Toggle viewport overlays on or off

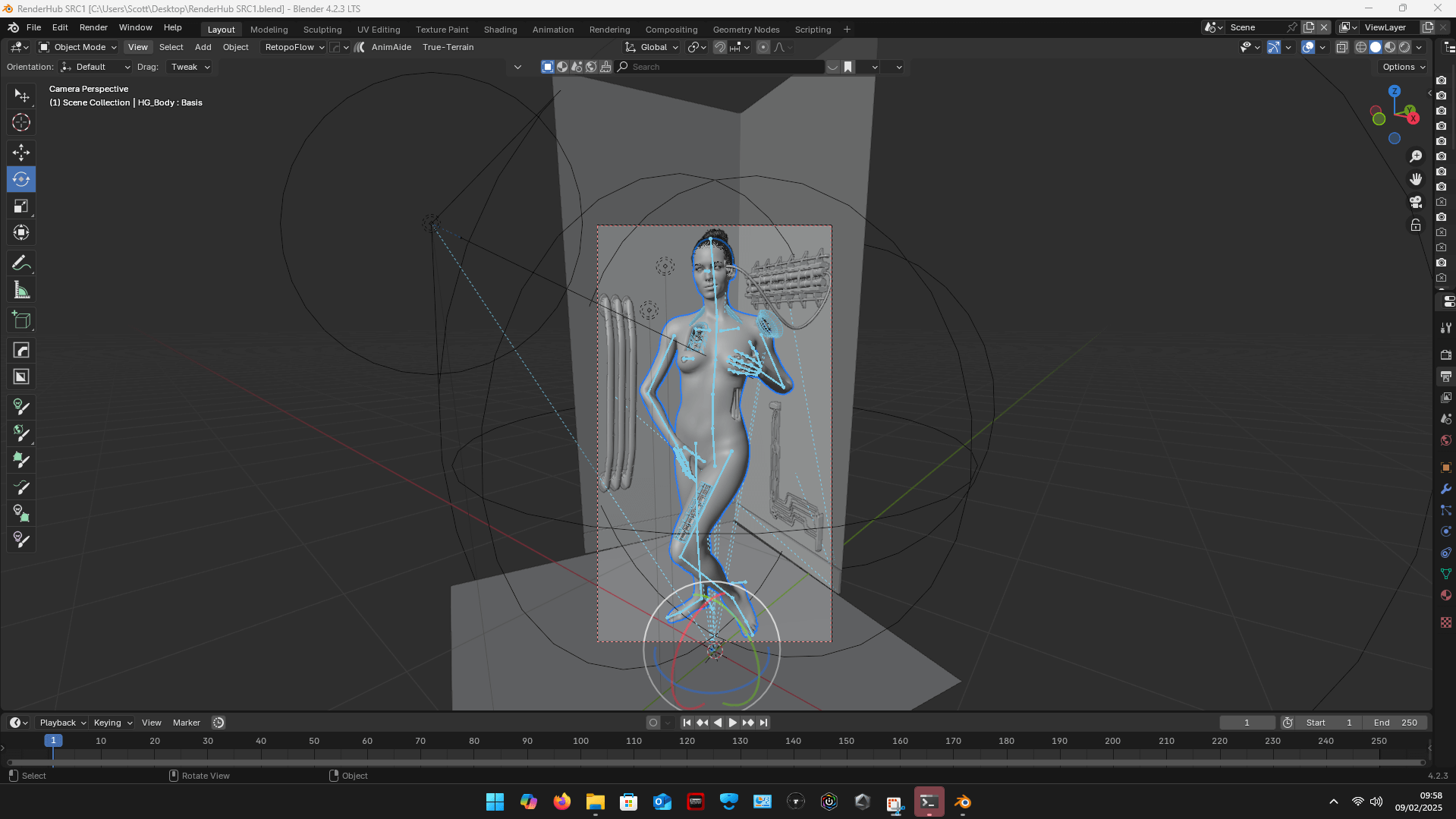(x=1308, y=47)
